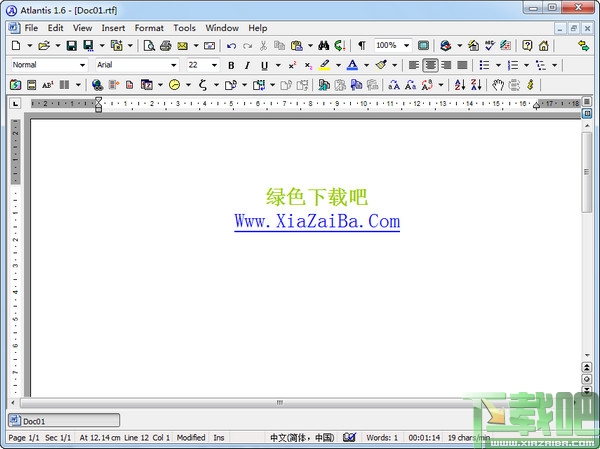Open Print Preview magnifier icon
Viewport: 600px width, 449px height.
coord(149,46)
